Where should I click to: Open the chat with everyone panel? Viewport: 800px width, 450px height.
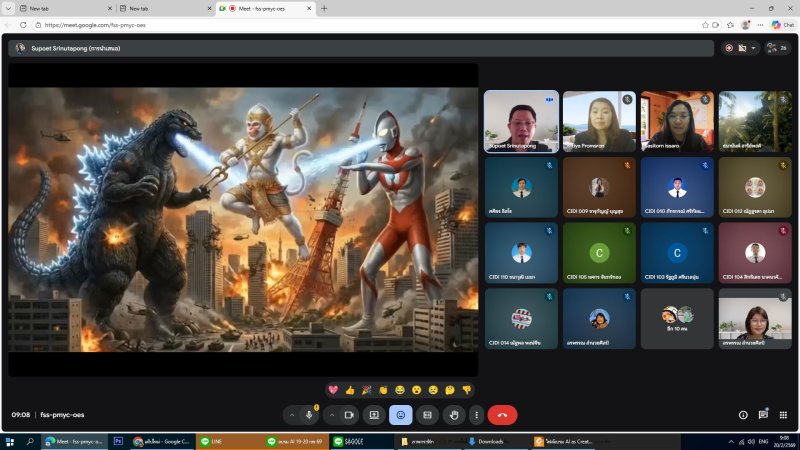tap(763, 414)
